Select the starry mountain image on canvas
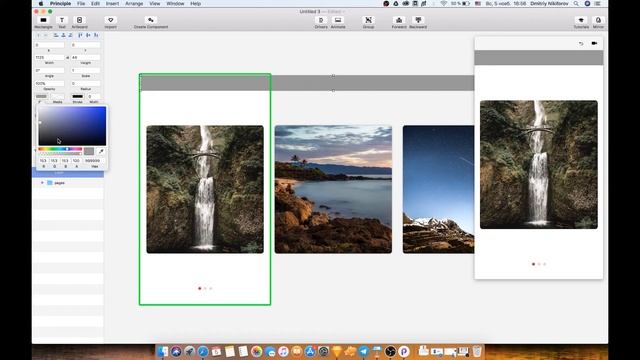640x360 pixels. click(x=438, y=189)
